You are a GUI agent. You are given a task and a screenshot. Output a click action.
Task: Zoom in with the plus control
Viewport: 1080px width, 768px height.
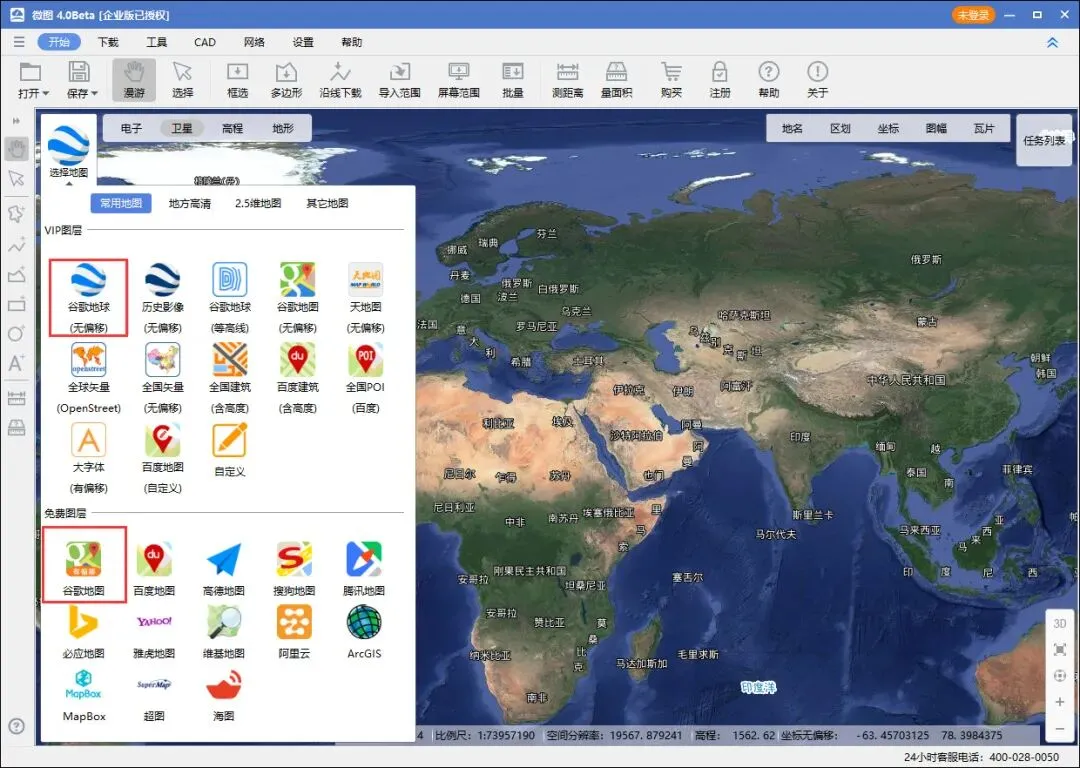click(x=1060, y=702)
